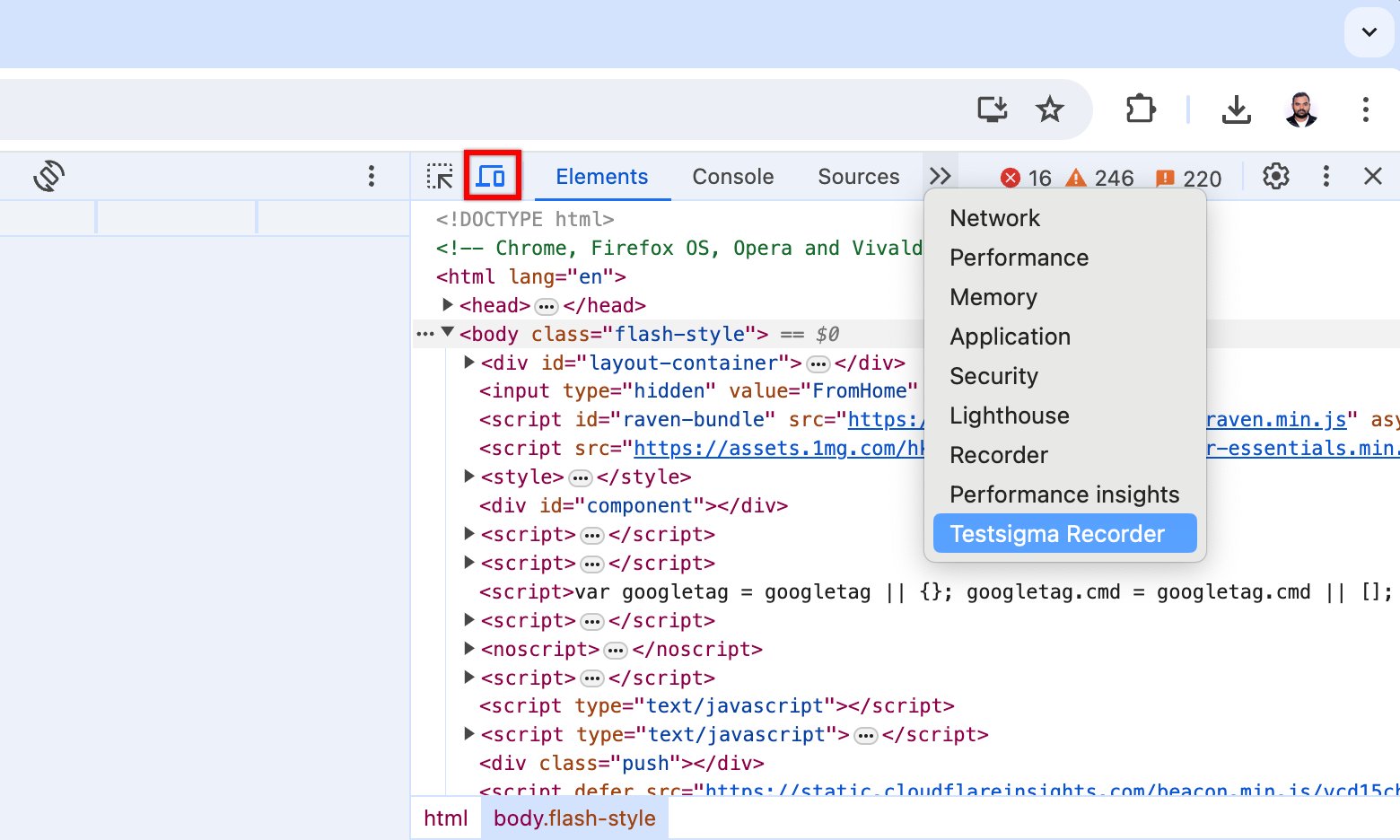Switch to the Console tab
1400x840 pixels.
tap(733, 177)
